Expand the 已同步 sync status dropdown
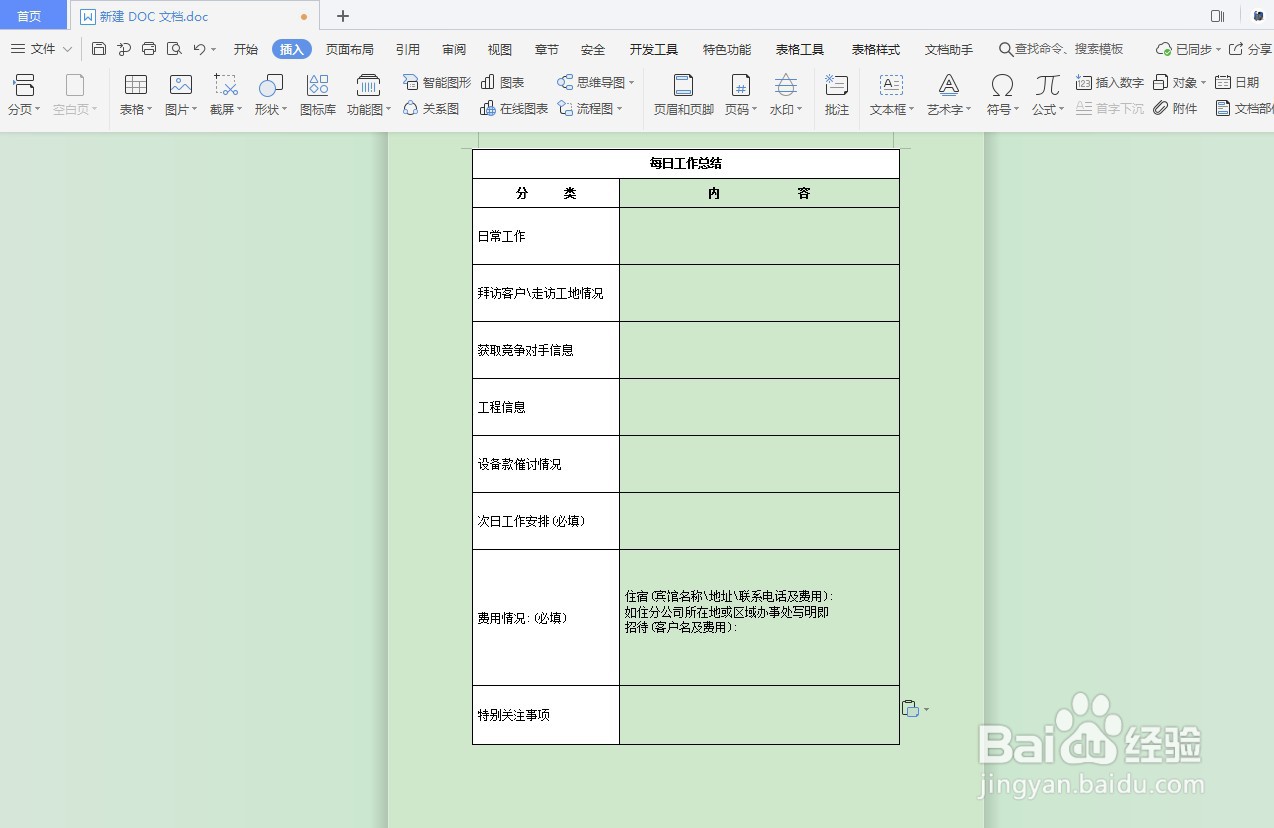Screen dimensions: 1274x828 coord(1219,49)
